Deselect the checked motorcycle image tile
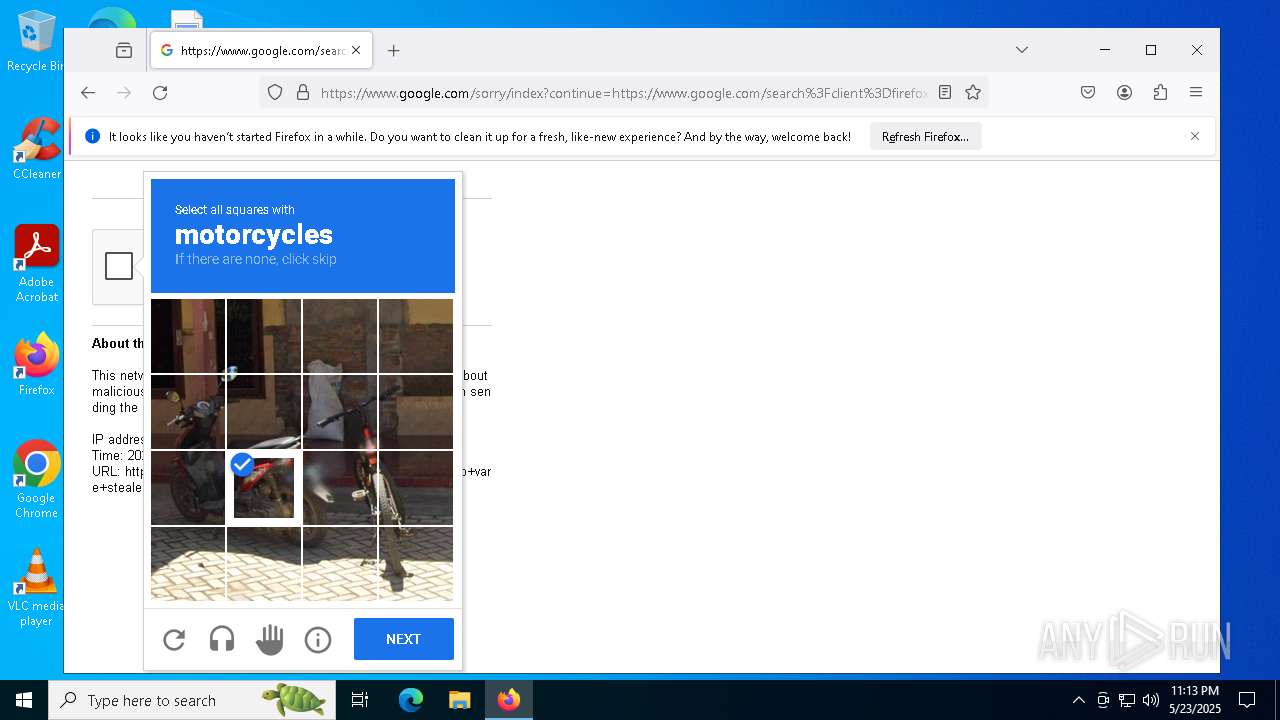The height and width of the screenshot is (720, 1280). 264,488
